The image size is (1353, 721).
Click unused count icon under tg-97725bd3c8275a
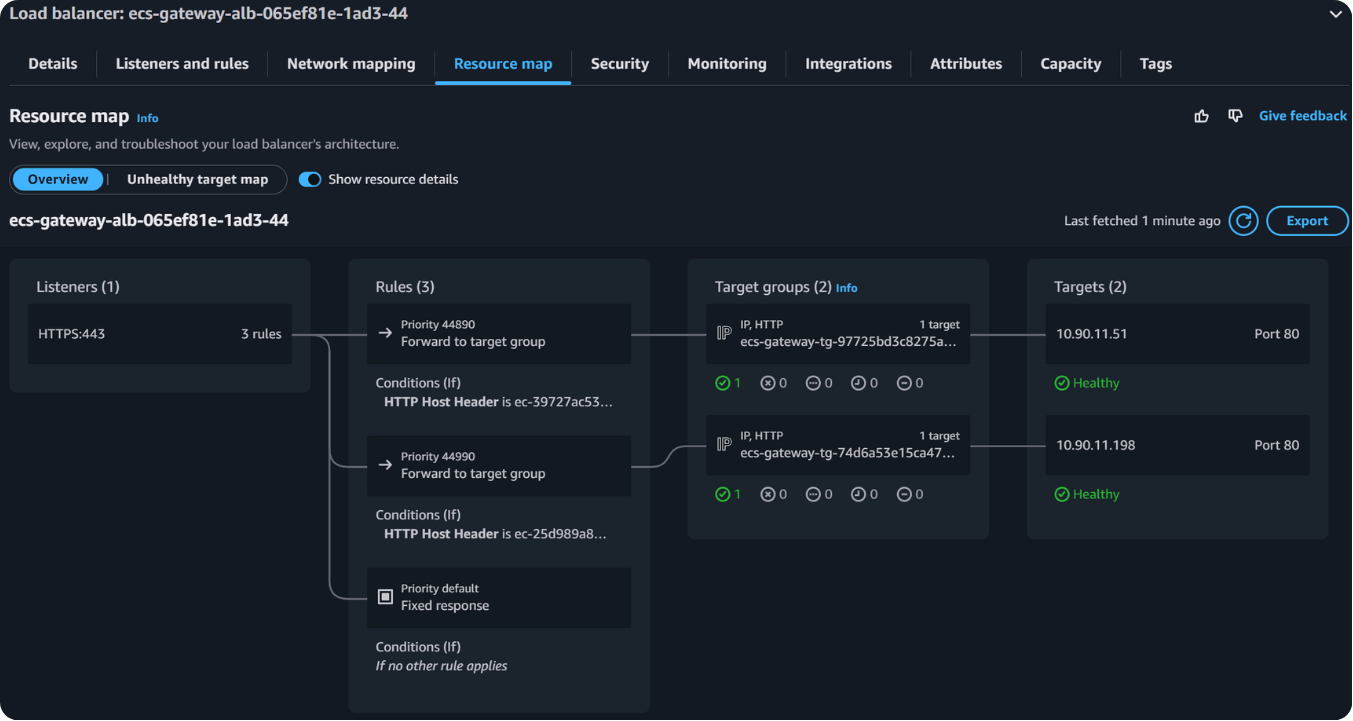(813, 383)
